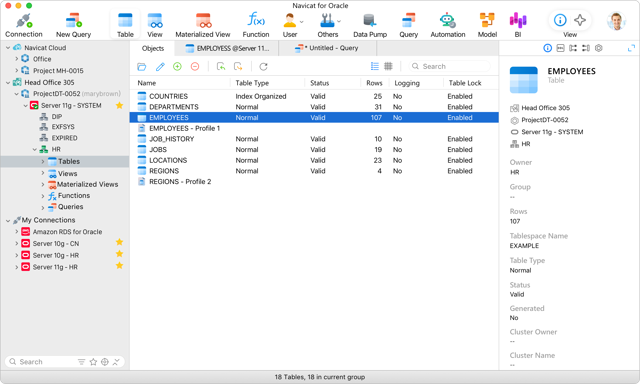Viewport: 640px width, 384px height.
Task: Show the DDL tab icon in the right pane
Action: coord(560,48)
